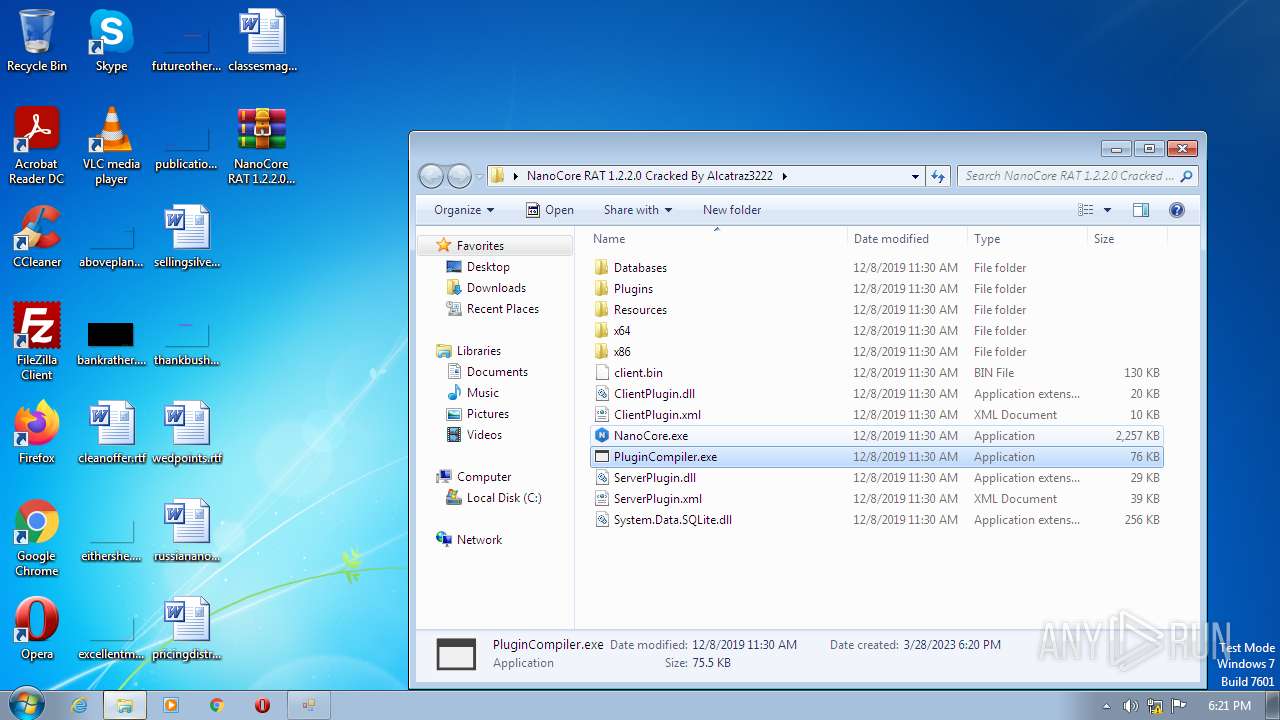Image resolution: width=1280 pixels, height=720 pixels.
Task: Open Videos library
Action: tap(484, 435)
